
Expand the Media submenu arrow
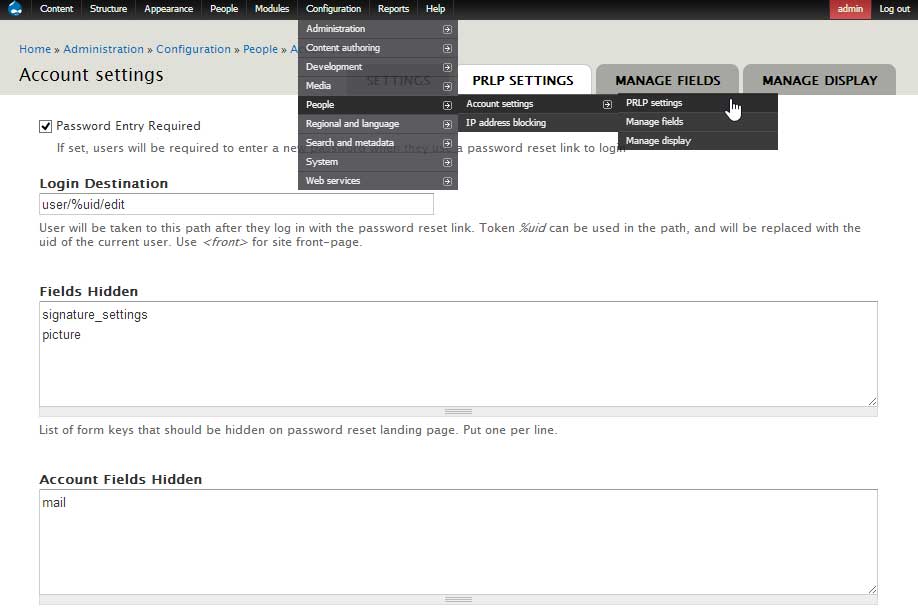tap(447, 85)
